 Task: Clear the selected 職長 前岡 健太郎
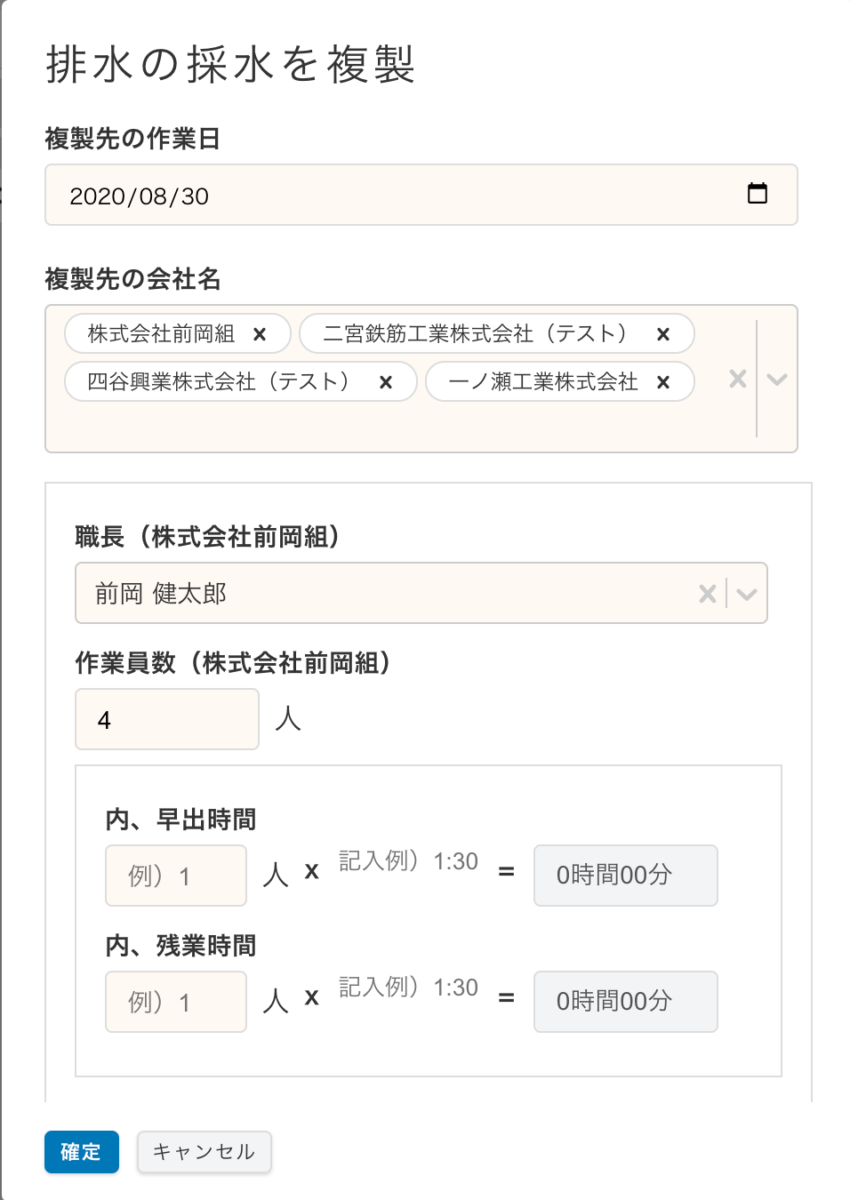click(x=707, y=594)
